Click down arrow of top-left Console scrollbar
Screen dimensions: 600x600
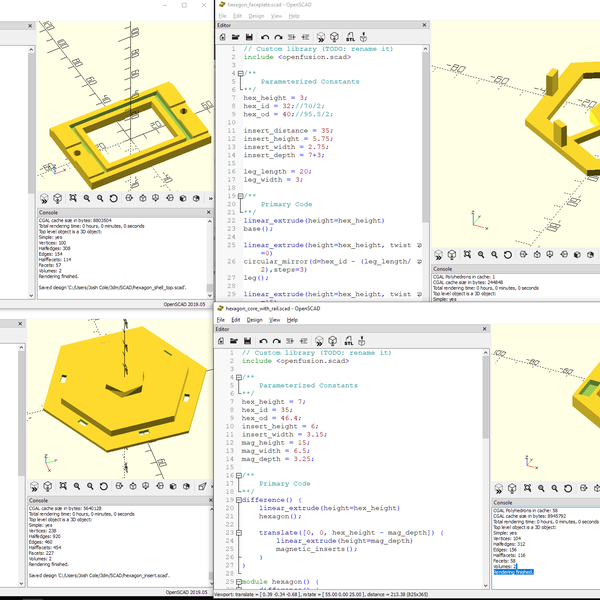coord(210,295)
